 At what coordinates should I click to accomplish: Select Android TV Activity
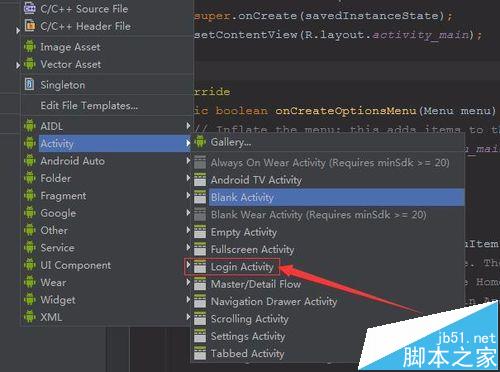click(328, 180)
